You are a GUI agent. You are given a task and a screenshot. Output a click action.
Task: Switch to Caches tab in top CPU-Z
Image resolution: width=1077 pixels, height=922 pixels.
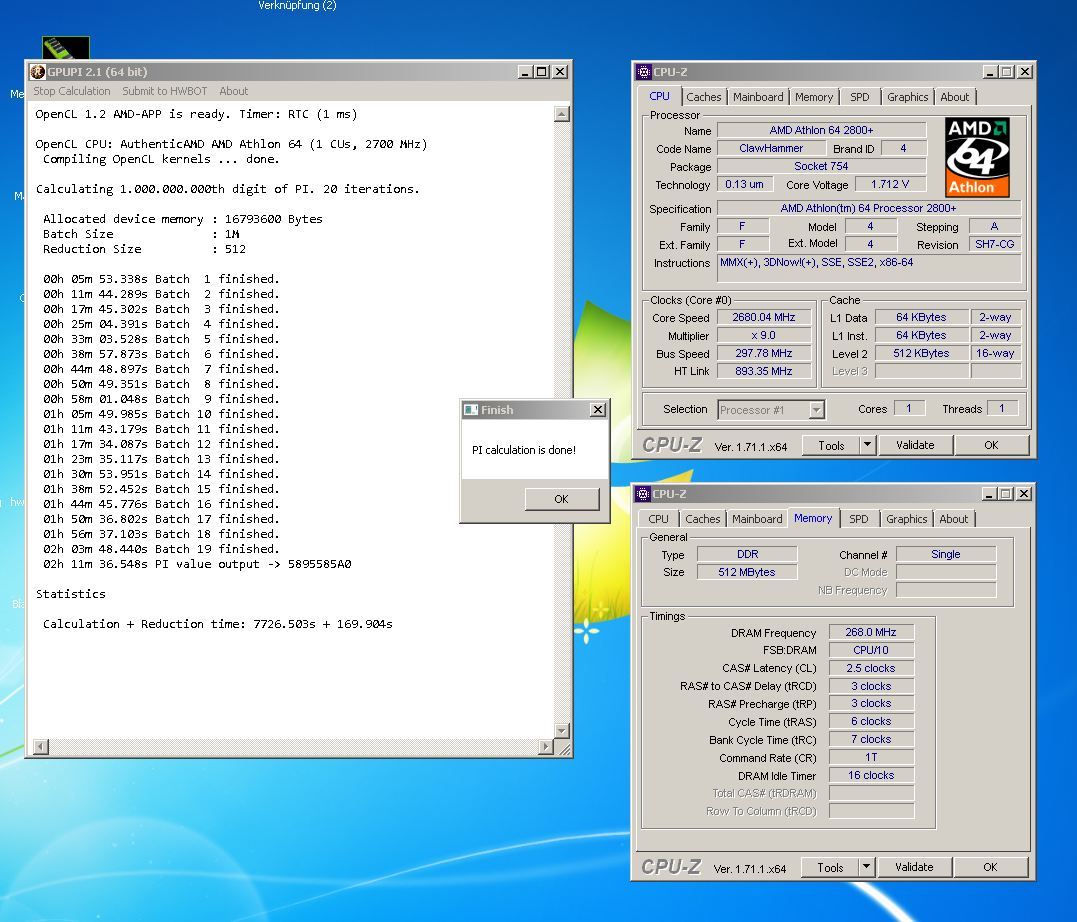pos(703,97)
